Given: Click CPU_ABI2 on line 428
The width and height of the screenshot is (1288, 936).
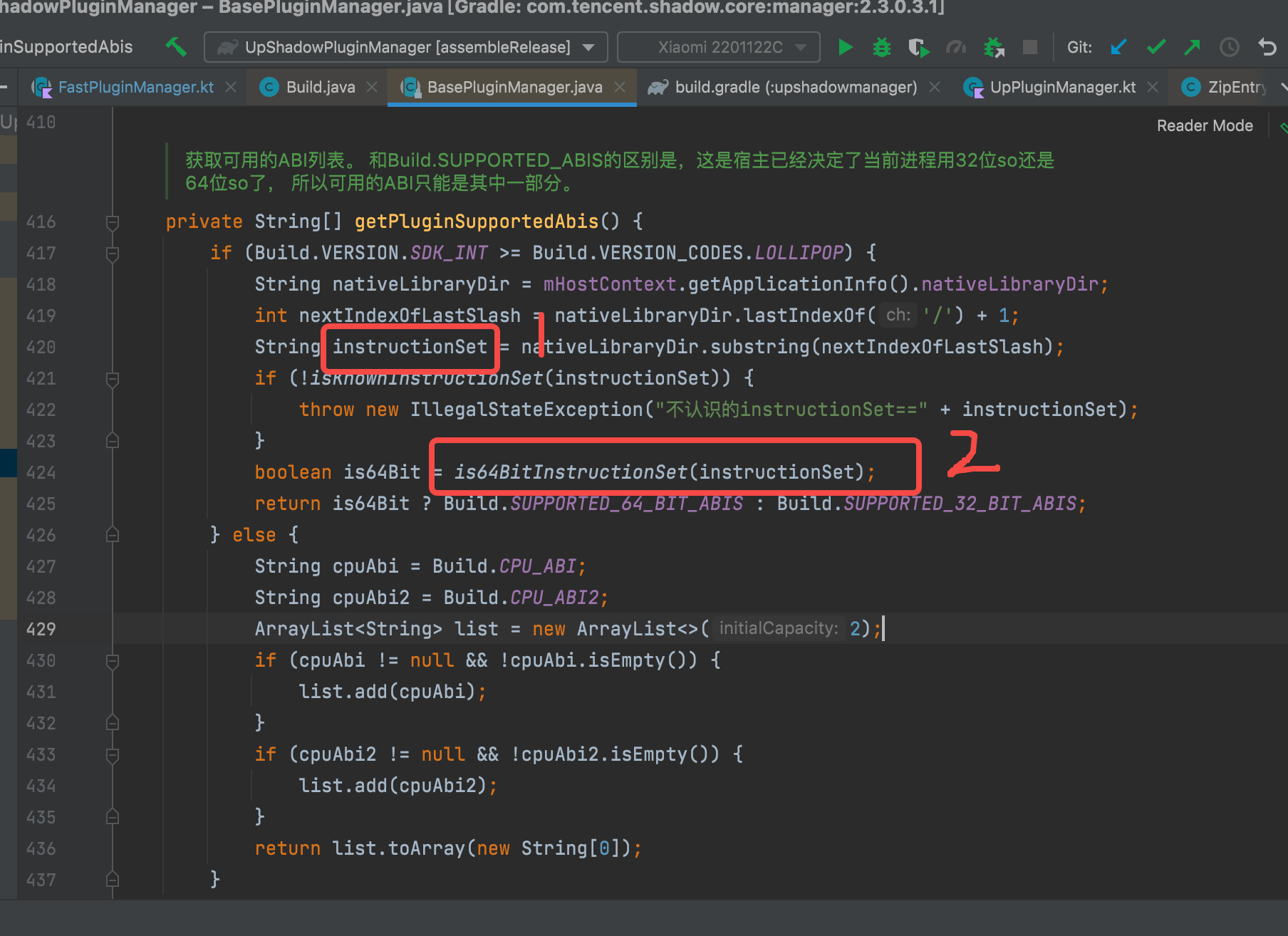Looking at the screenshot, I should click(554, 598).
